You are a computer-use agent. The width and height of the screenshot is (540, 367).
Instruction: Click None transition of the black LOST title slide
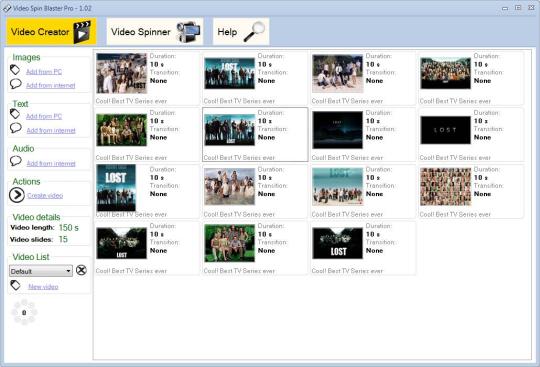pos(482,137)
